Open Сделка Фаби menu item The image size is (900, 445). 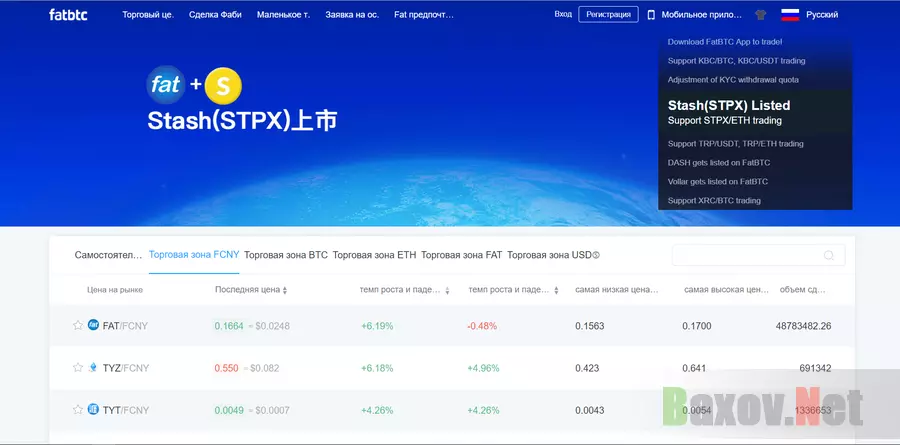click(x=215, y=15)
